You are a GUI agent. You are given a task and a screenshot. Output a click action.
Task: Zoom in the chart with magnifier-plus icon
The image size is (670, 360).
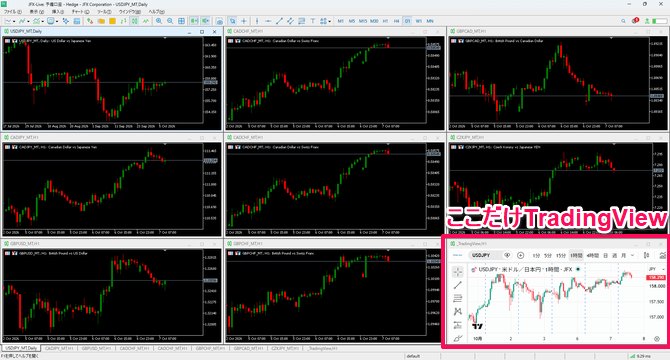(159, 21)
